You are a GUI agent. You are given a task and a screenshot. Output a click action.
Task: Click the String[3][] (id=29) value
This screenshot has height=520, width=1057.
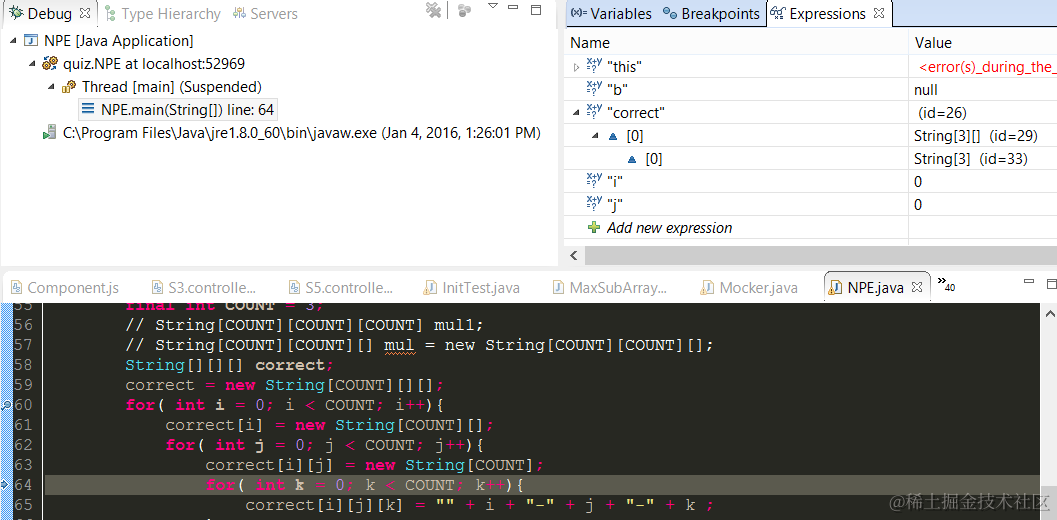pyautogui.click(x=975, y=136)
